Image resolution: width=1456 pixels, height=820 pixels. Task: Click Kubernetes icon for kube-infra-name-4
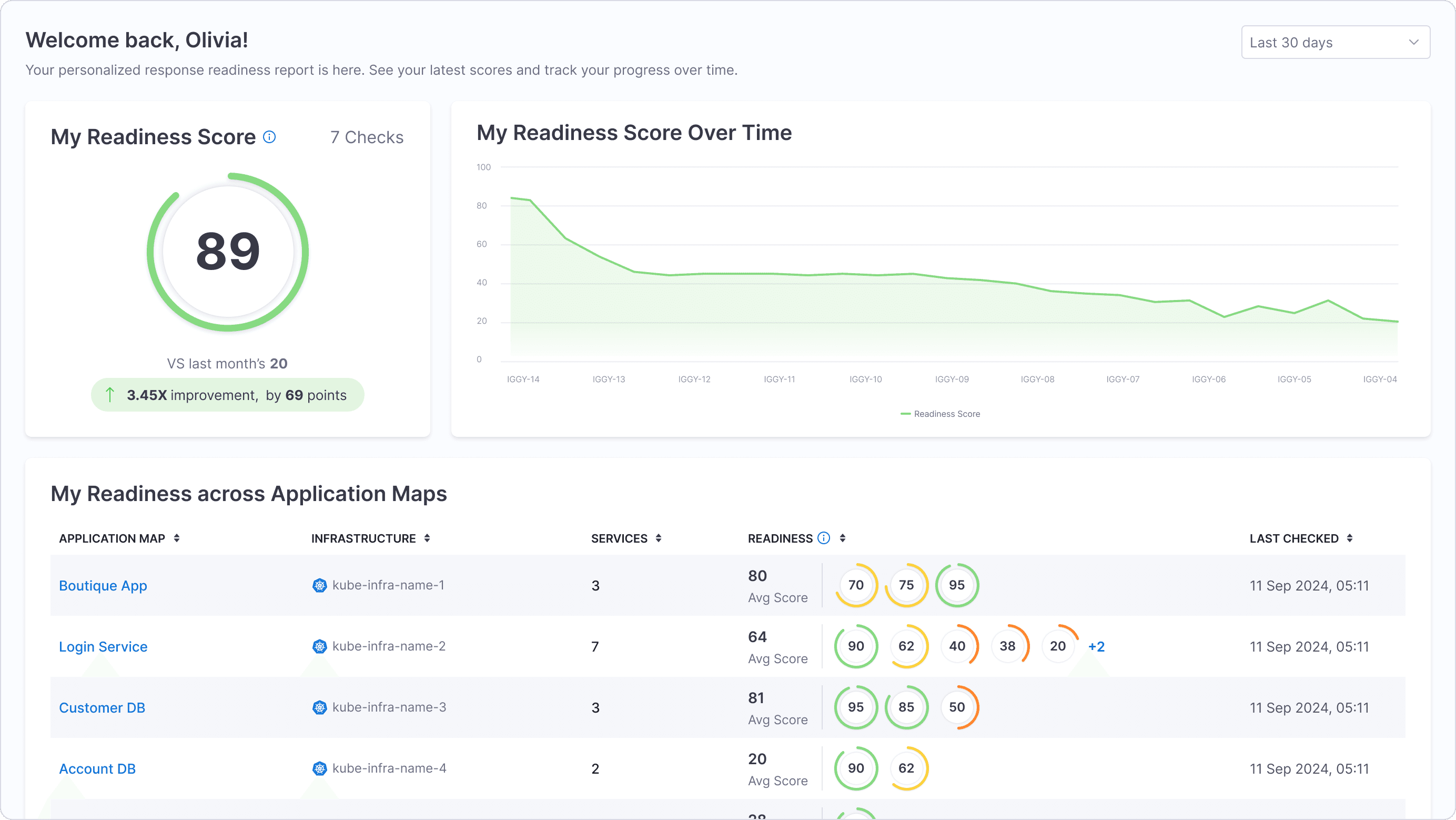(x=319, y=768)
